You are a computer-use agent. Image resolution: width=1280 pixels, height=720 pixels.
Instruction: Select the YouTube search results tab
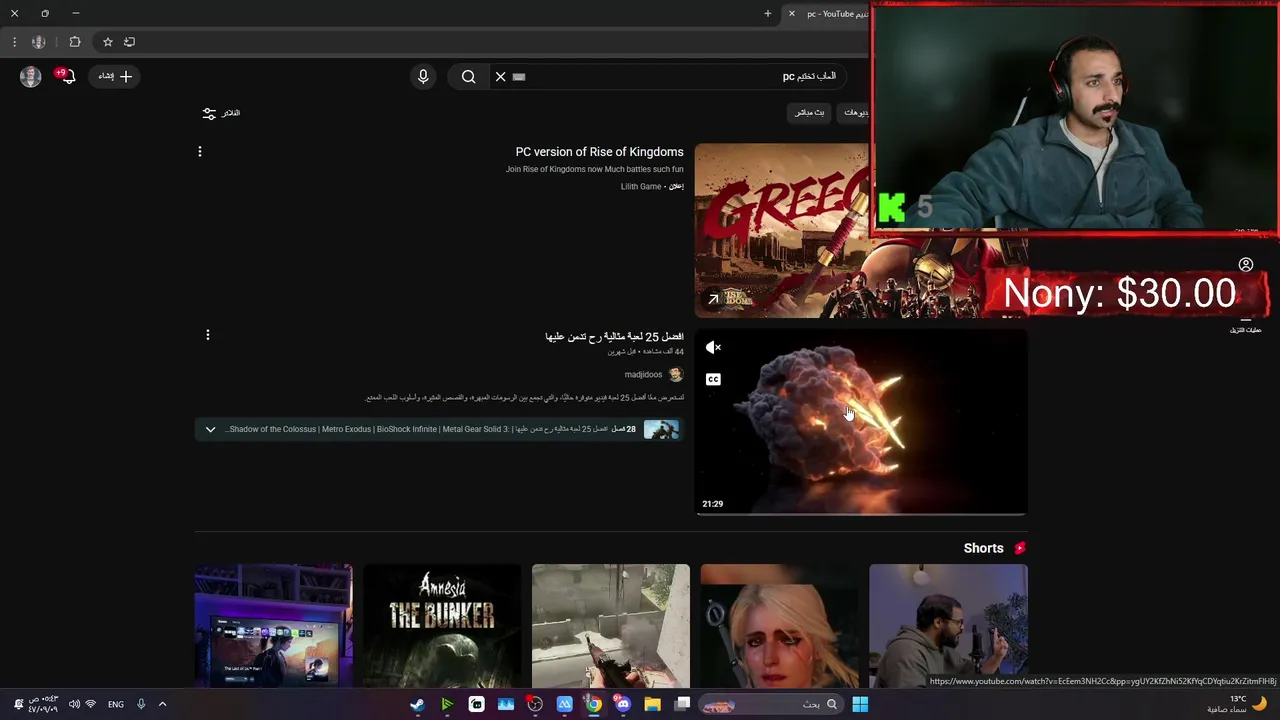click(x=830, y=14)
